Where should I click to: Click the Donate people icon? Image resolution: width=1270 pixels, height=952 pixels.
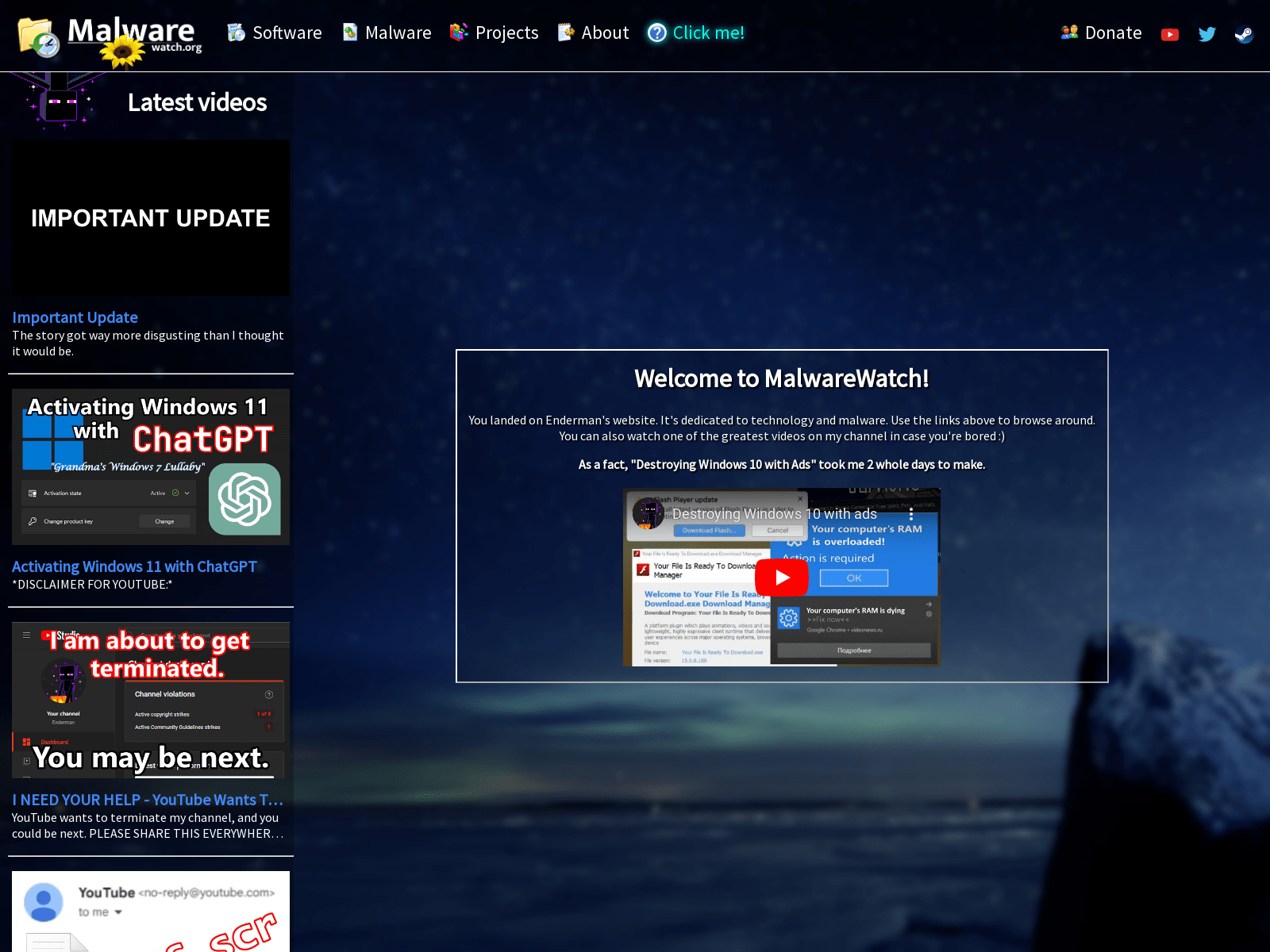tap(1069, 33)
